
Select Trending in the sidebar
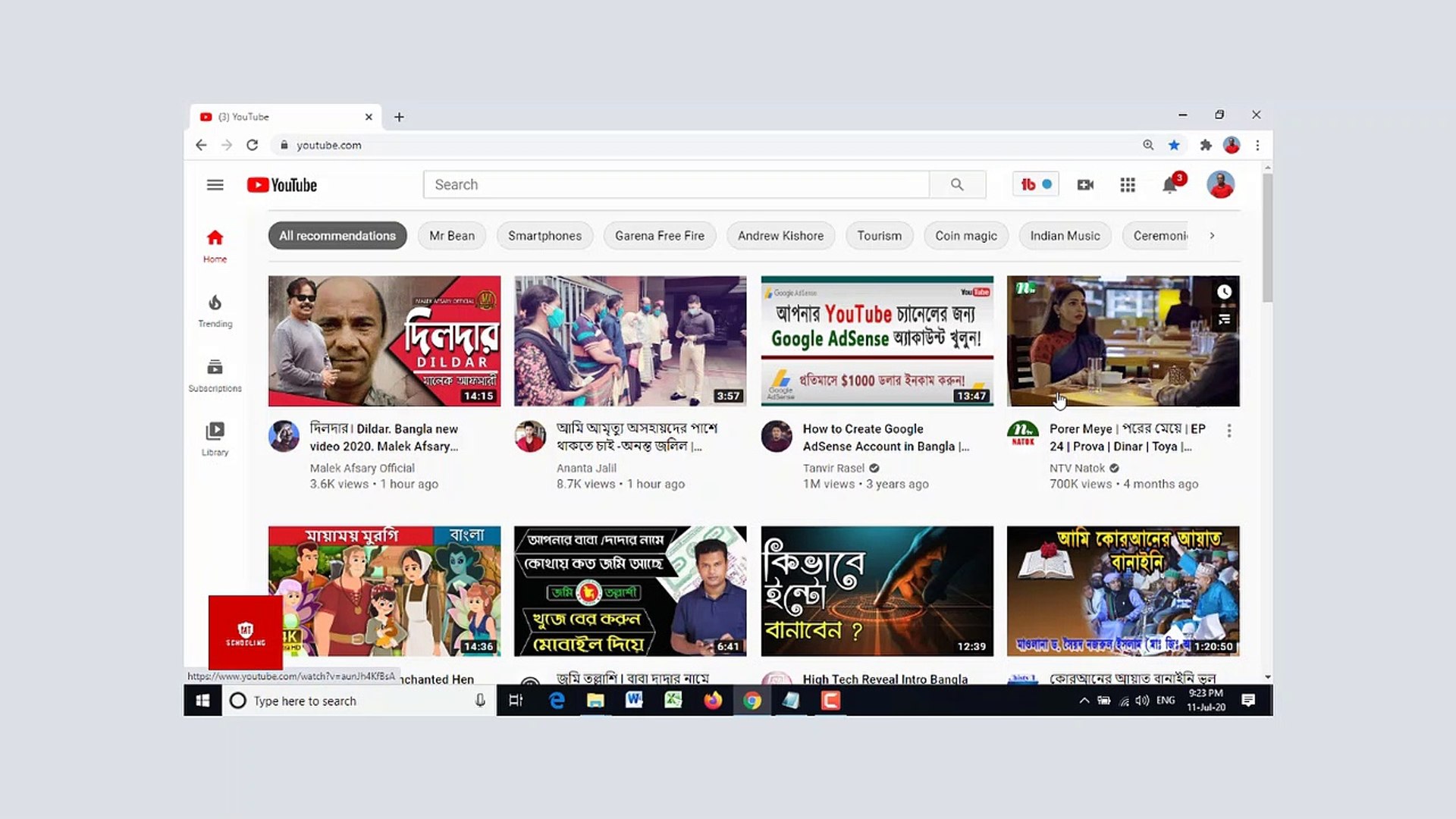pos(214,311)
